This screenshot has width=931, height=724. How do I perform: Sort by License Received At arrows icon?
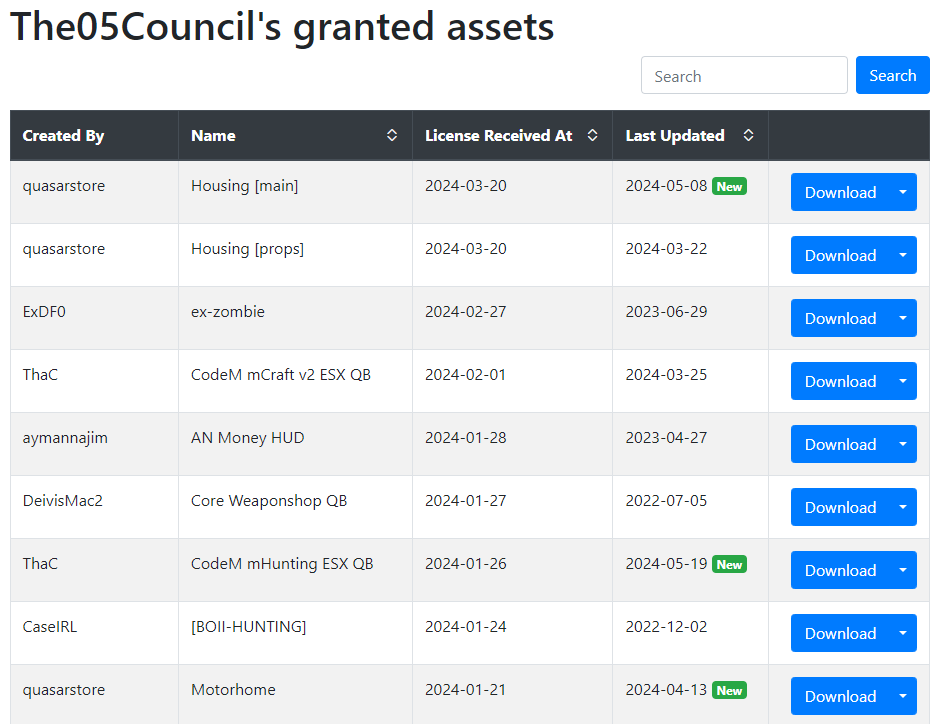(592, 135)
